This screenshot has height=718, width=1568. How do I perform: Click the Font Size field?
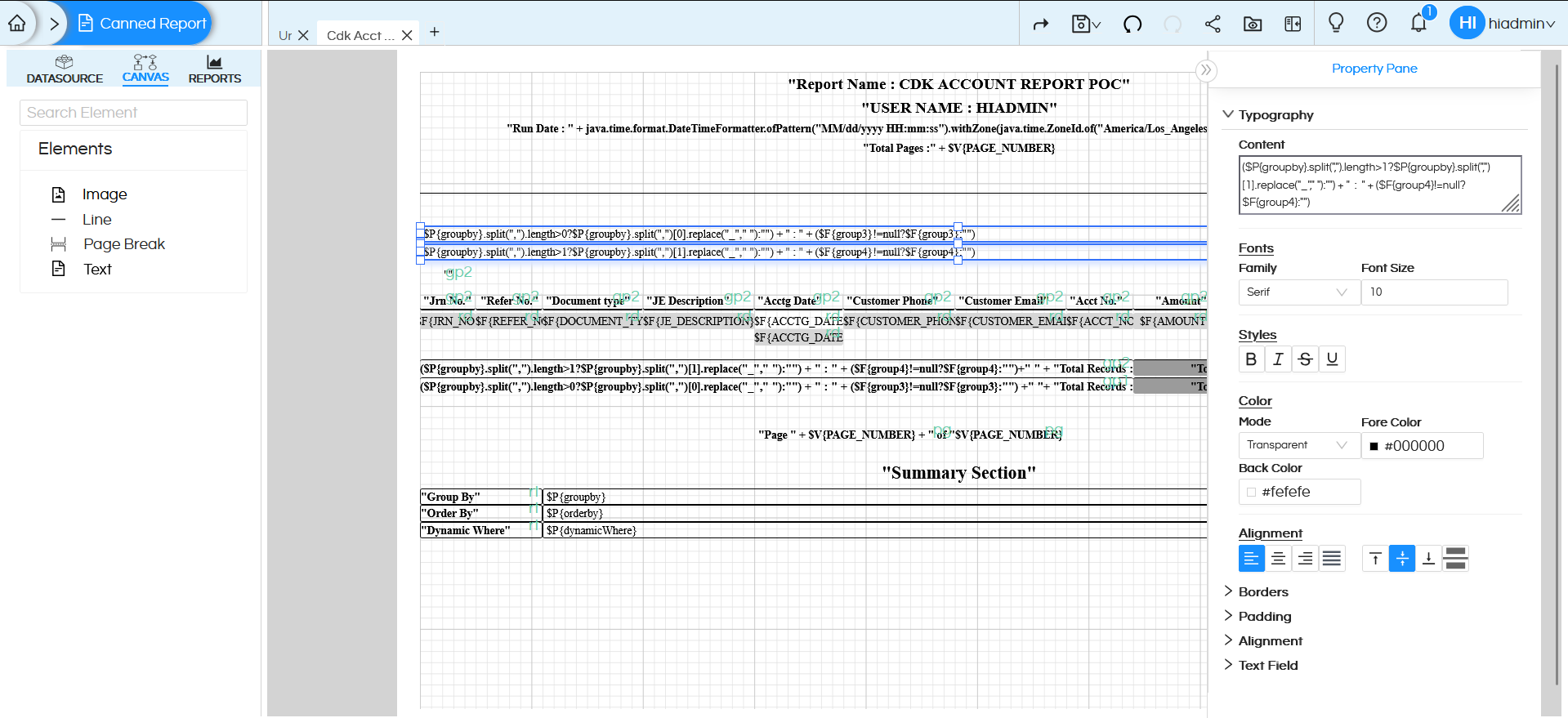tap(1435, 292)
